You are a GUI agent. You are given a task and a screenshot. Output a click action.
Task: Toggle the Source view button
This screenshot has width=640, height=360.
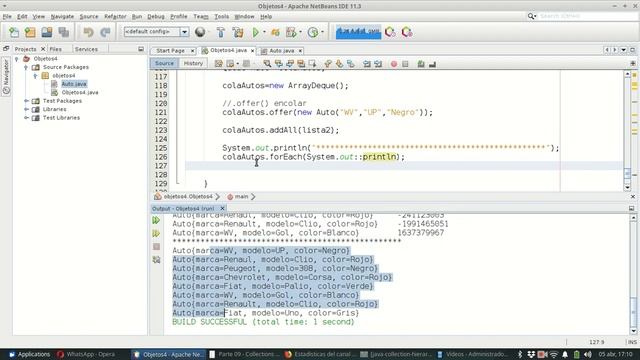click(164, 63)
